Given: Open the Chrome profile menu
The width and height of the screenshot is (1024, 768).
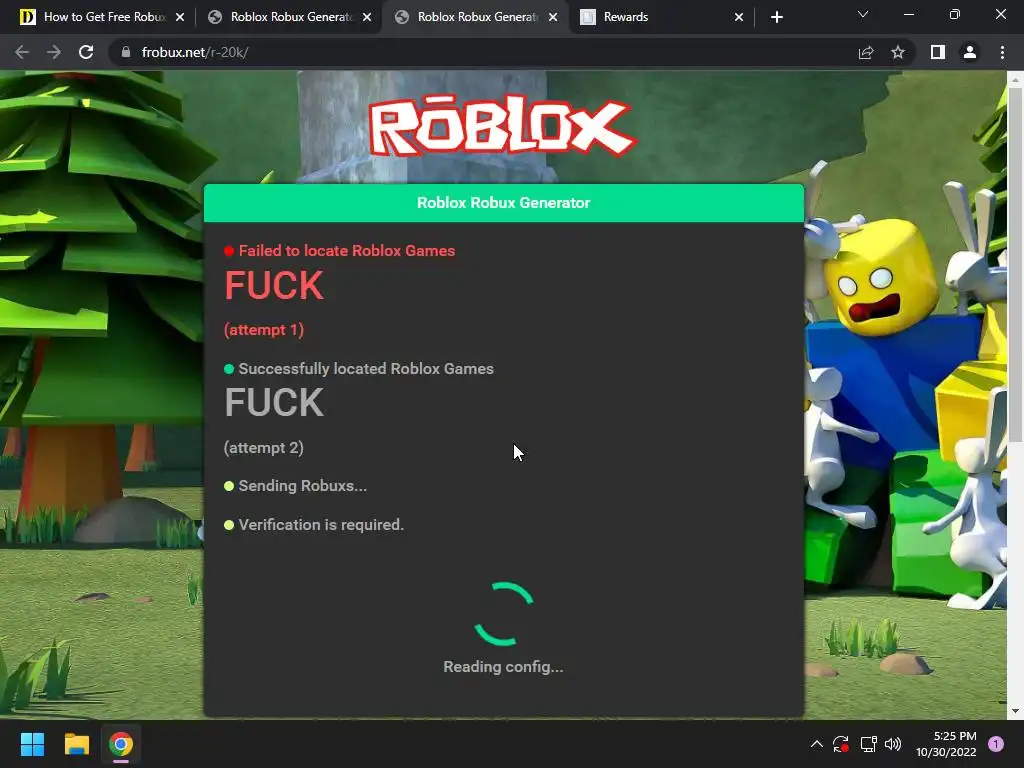Looking at the screenshot, I should pyautogui.click(x=970, y=52).
